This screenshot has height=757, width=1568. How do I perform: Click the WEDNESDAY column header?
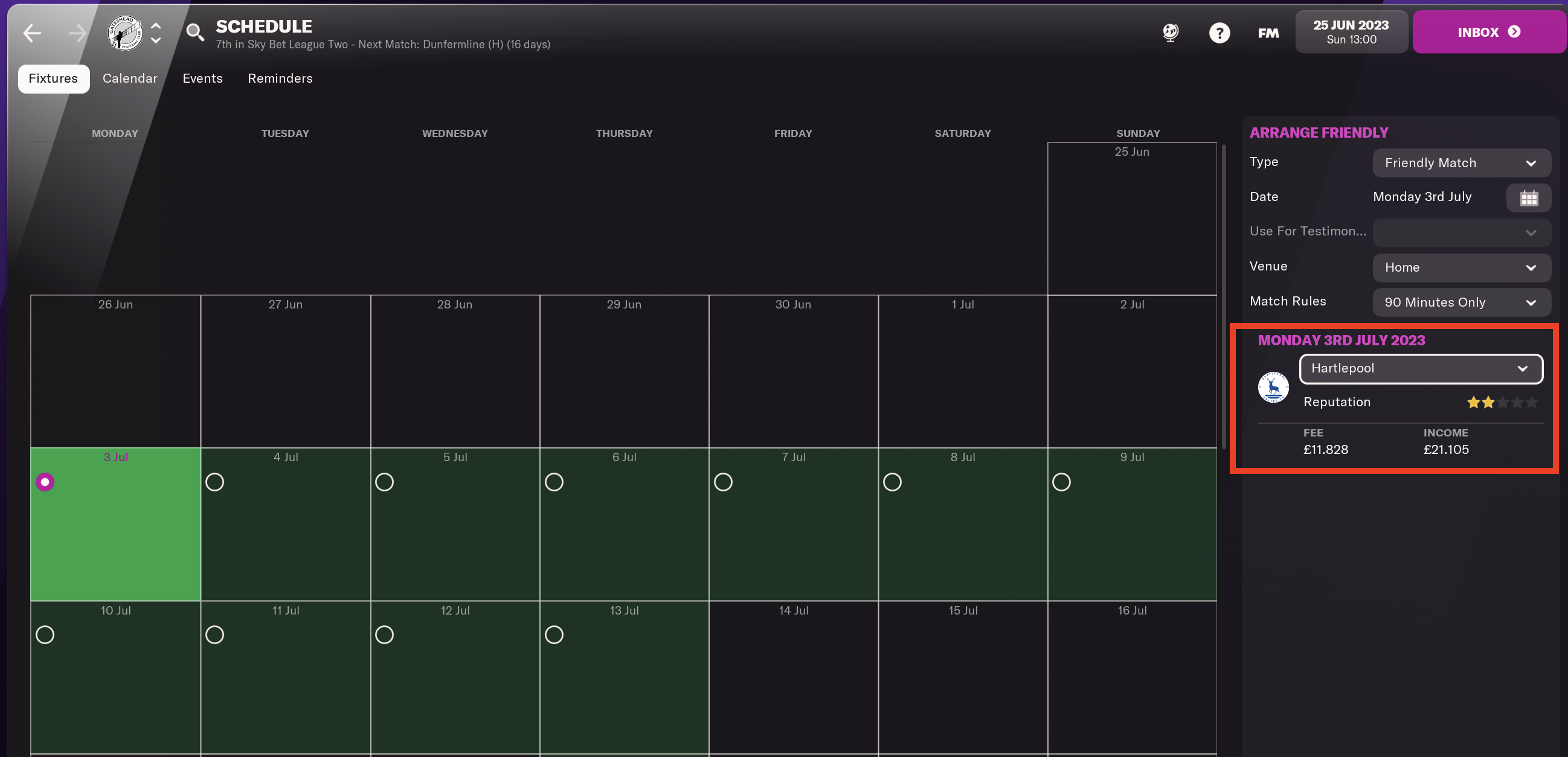455,133
